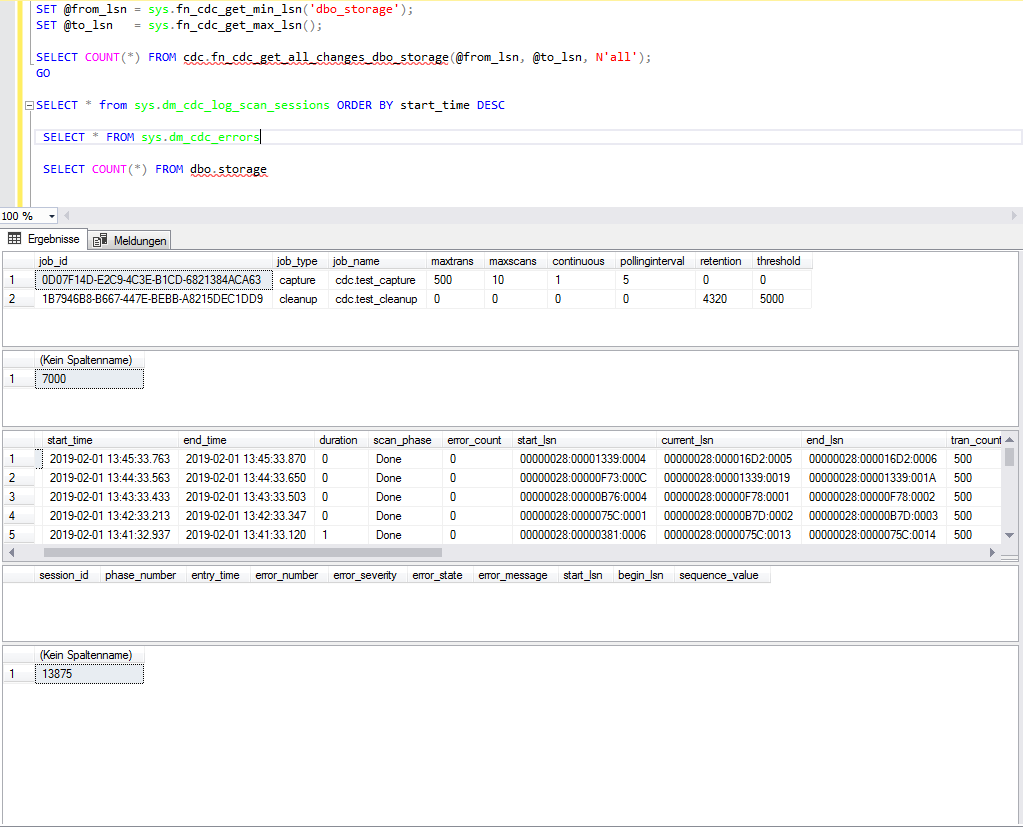Click the scan_phase column header
The height and width of the screenshot is (827, 1023).
click(405, 440)
